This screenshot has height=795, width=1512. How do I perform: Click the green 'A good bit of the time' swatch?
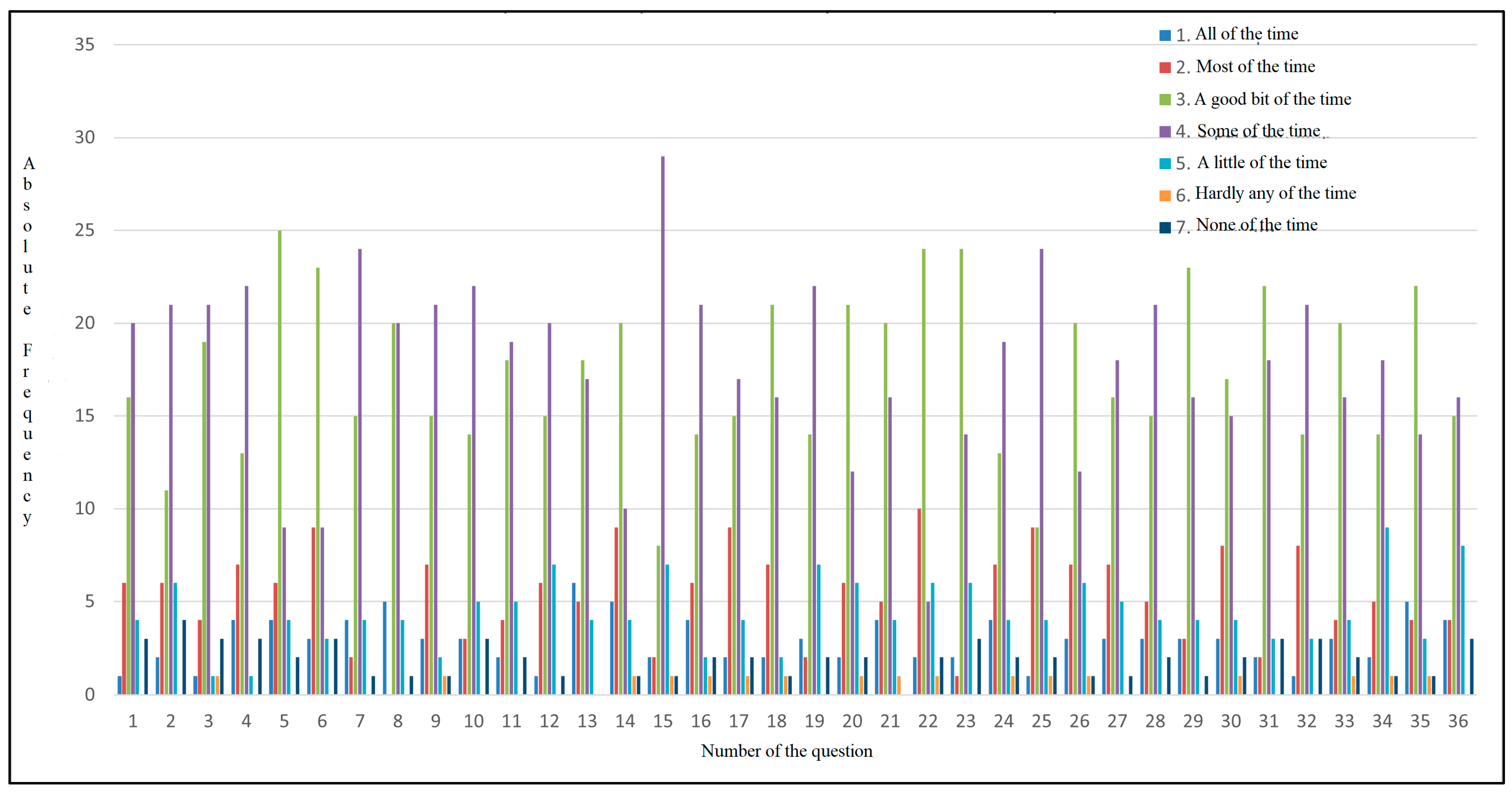pyautogui.click(x=1165, y=100)
